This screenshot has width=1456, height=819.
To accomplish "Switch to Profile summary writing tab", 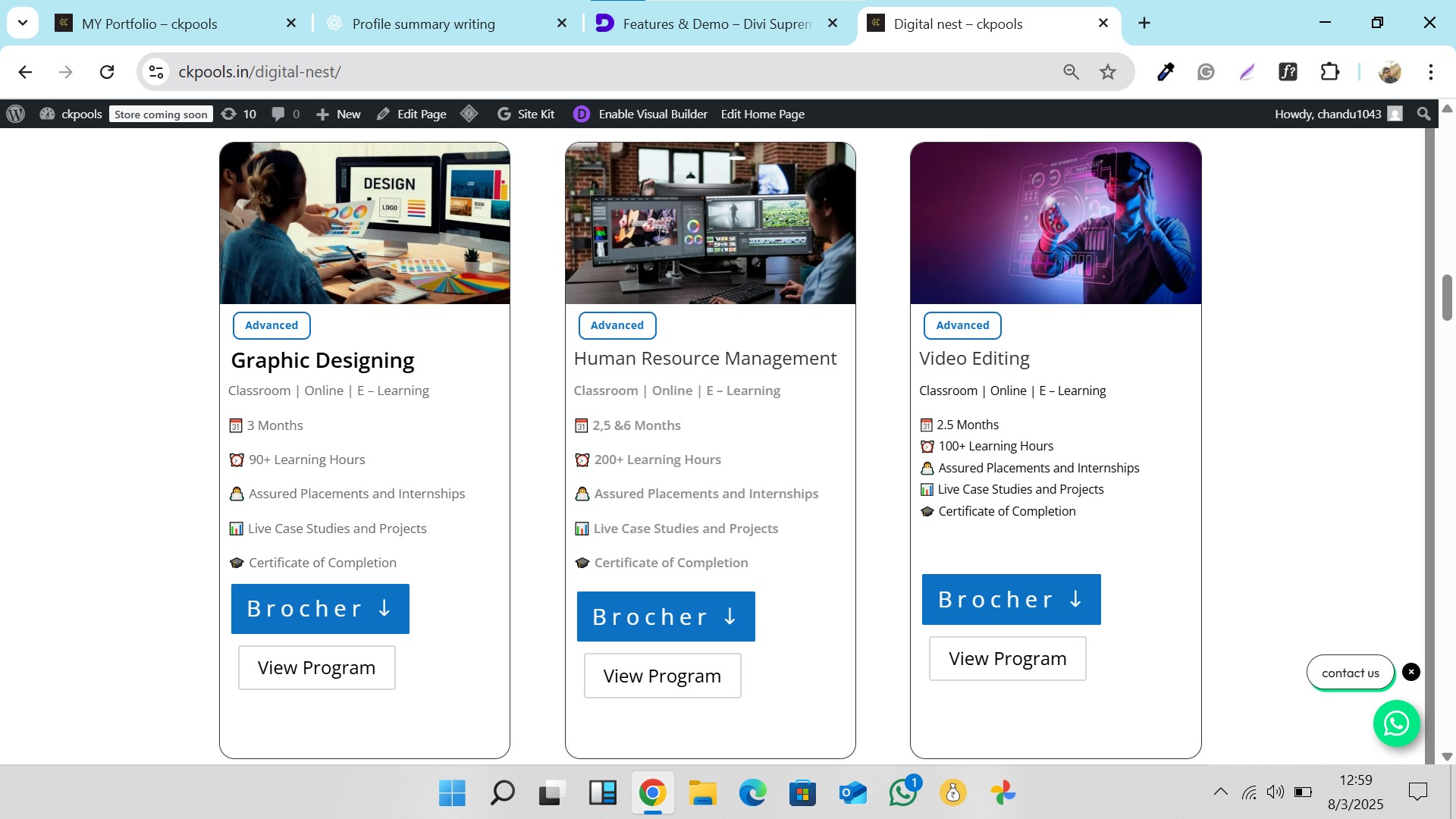I will tap(423, 24).
